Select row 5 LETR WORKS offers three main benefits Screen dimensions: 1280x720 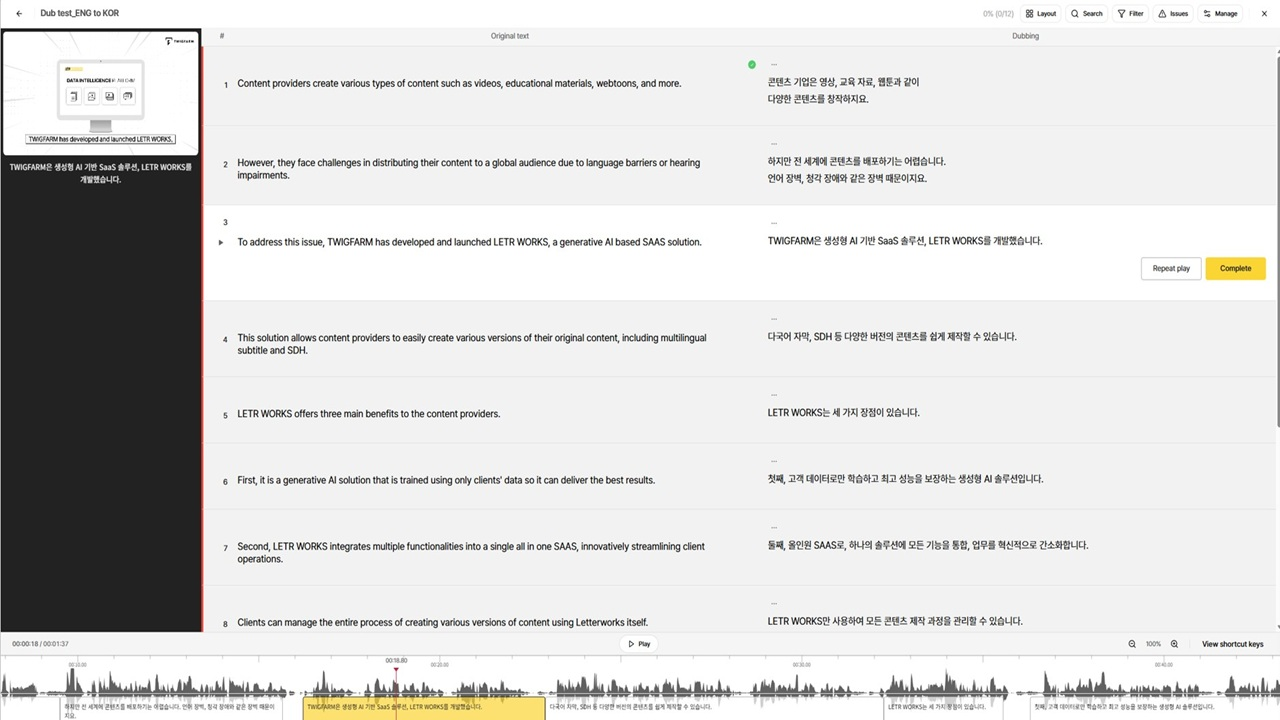pyautogui.click(x=368, y=414)
